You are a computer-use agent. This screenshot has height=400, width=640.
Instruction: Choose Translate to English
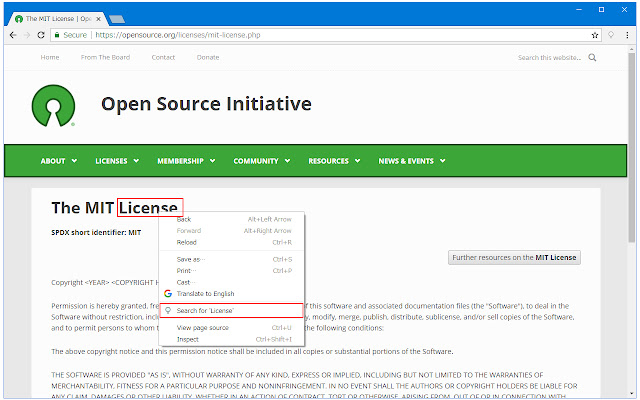tap(231, 293)
